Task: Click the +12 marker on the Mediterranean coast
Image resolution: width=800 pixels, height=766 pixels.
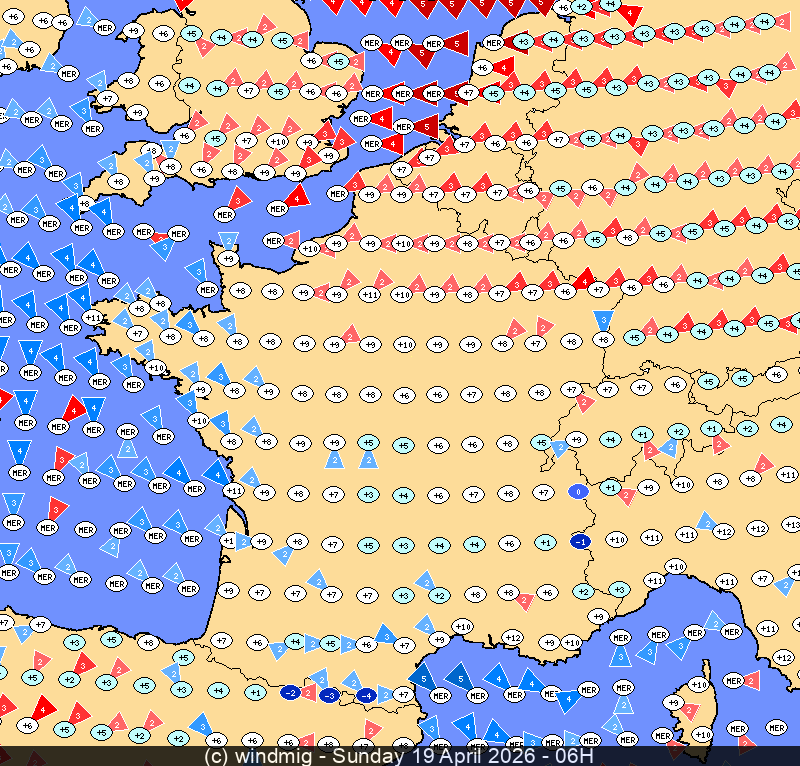Action: click(512, 637)
